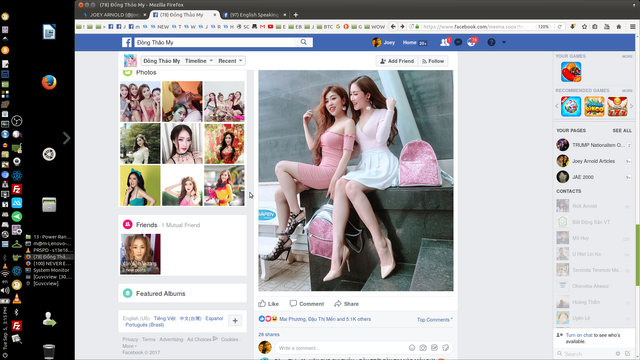Click the Firefox icon on the desktop

coord(49,82)
